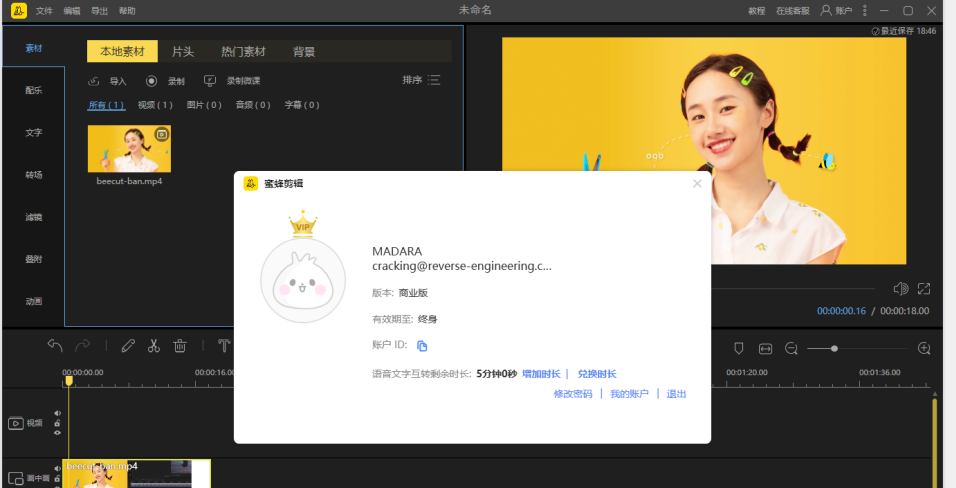Copy the account ID with the copy icon
The width and height of the screenshot is (956, 488).
coord(422,346)
